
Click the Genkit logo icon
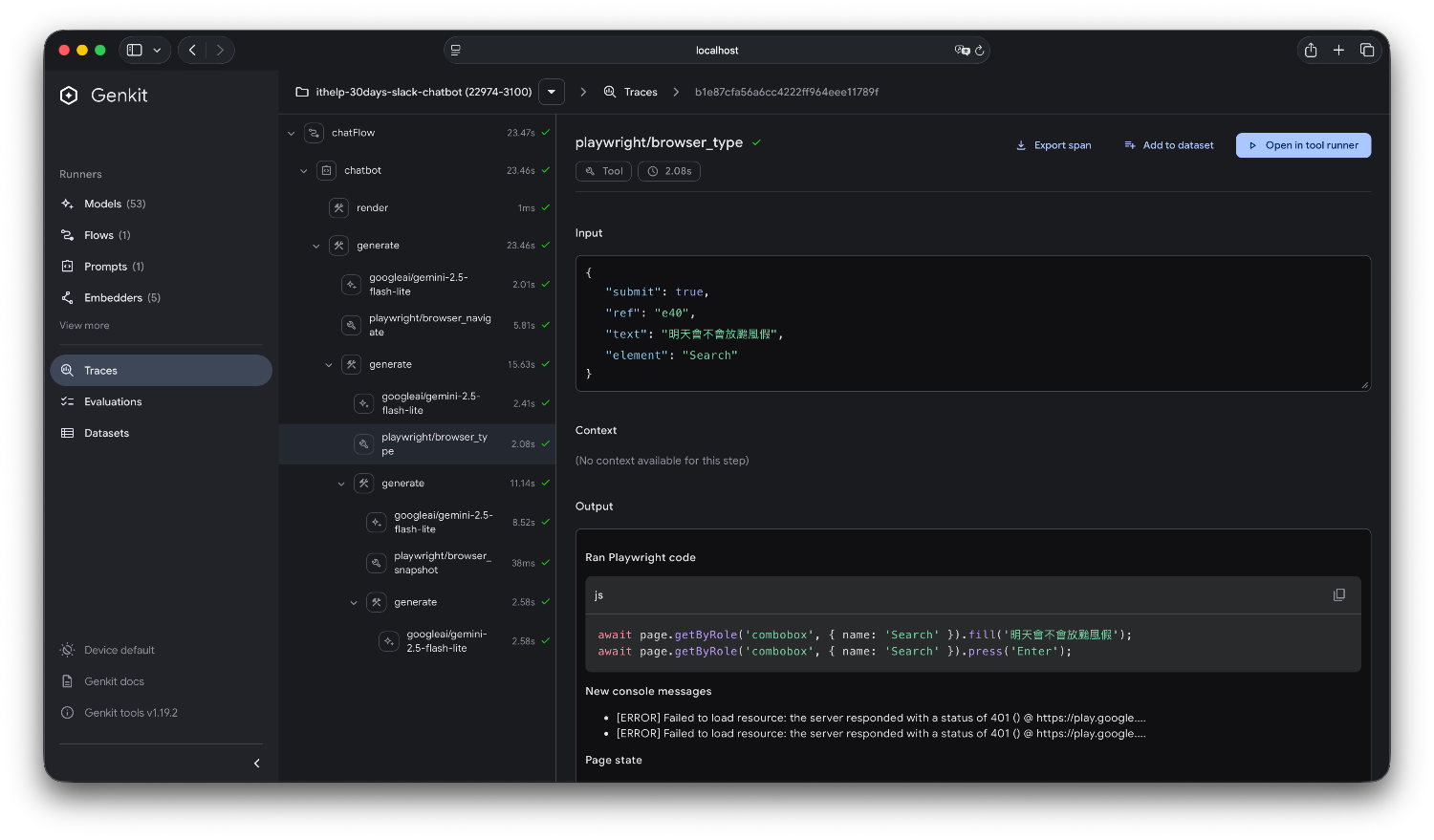[69, 96]
